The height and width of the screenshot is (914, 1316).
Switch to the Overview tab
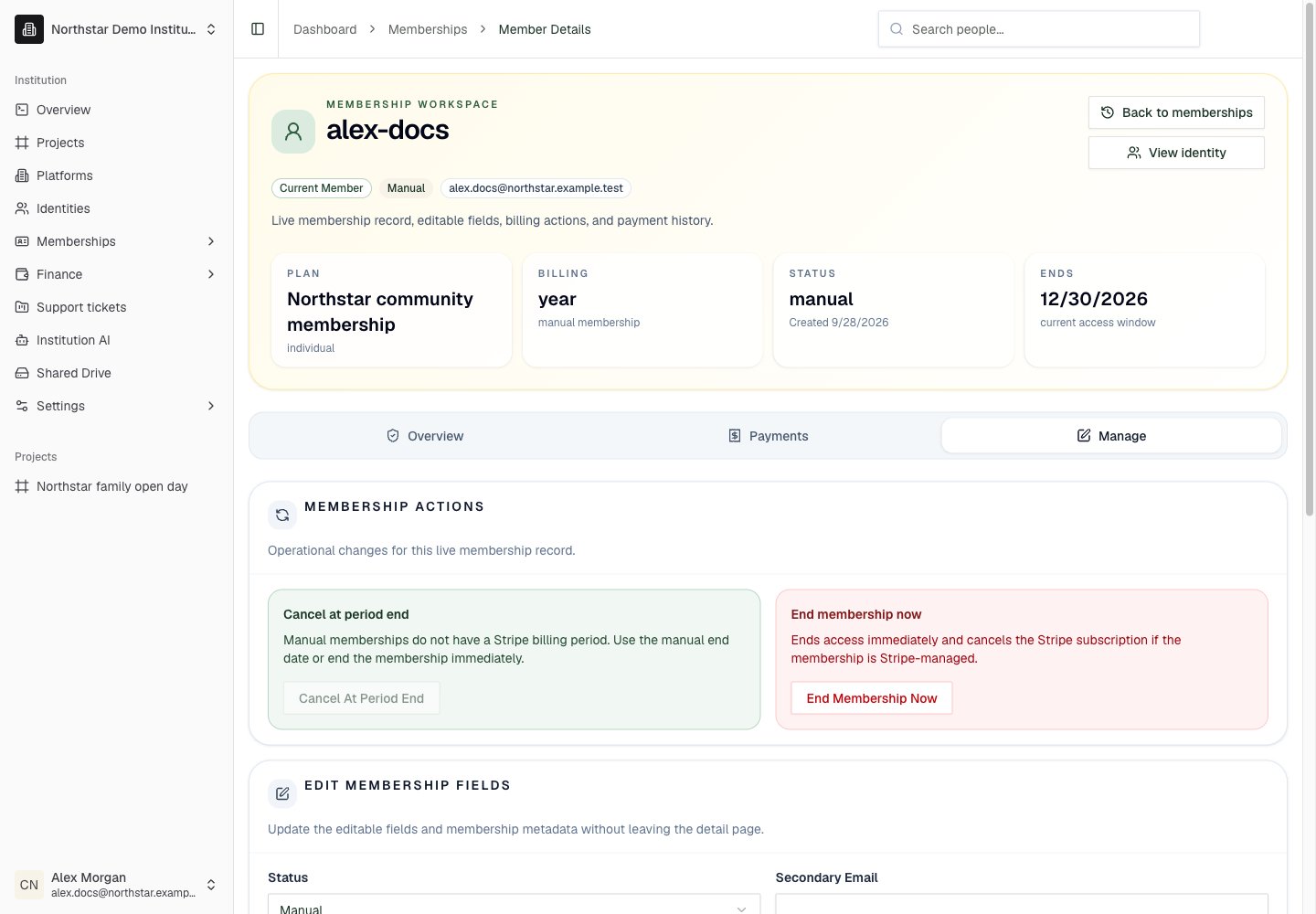click(x=425, y=436)
